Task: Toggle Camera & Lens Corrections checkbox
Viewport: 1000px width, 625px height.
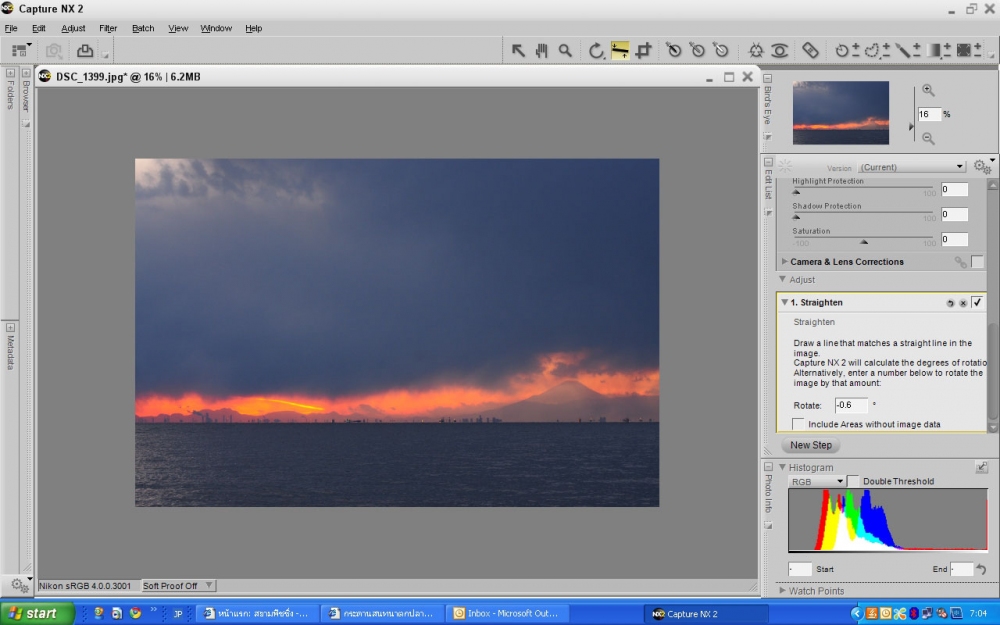Action: (977, 261)
